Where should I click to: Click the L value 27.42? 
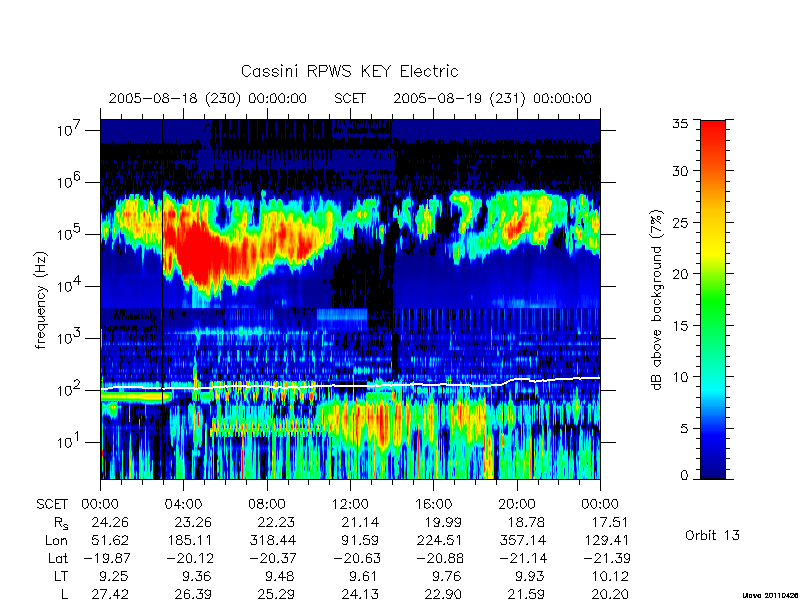point(110,594)
